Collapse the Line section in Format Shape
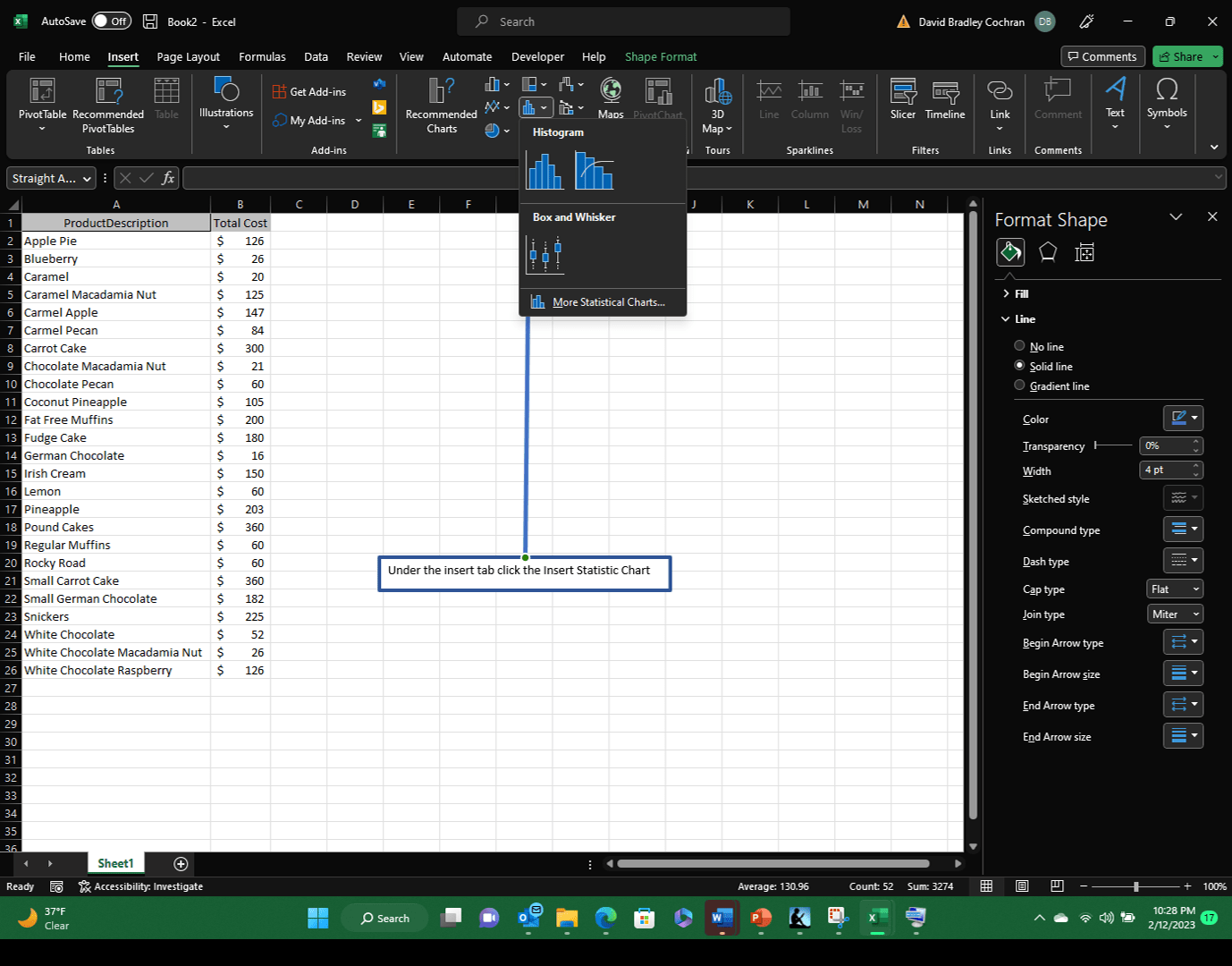This screenshot has width=1232, height=966. click(1005, 318)
